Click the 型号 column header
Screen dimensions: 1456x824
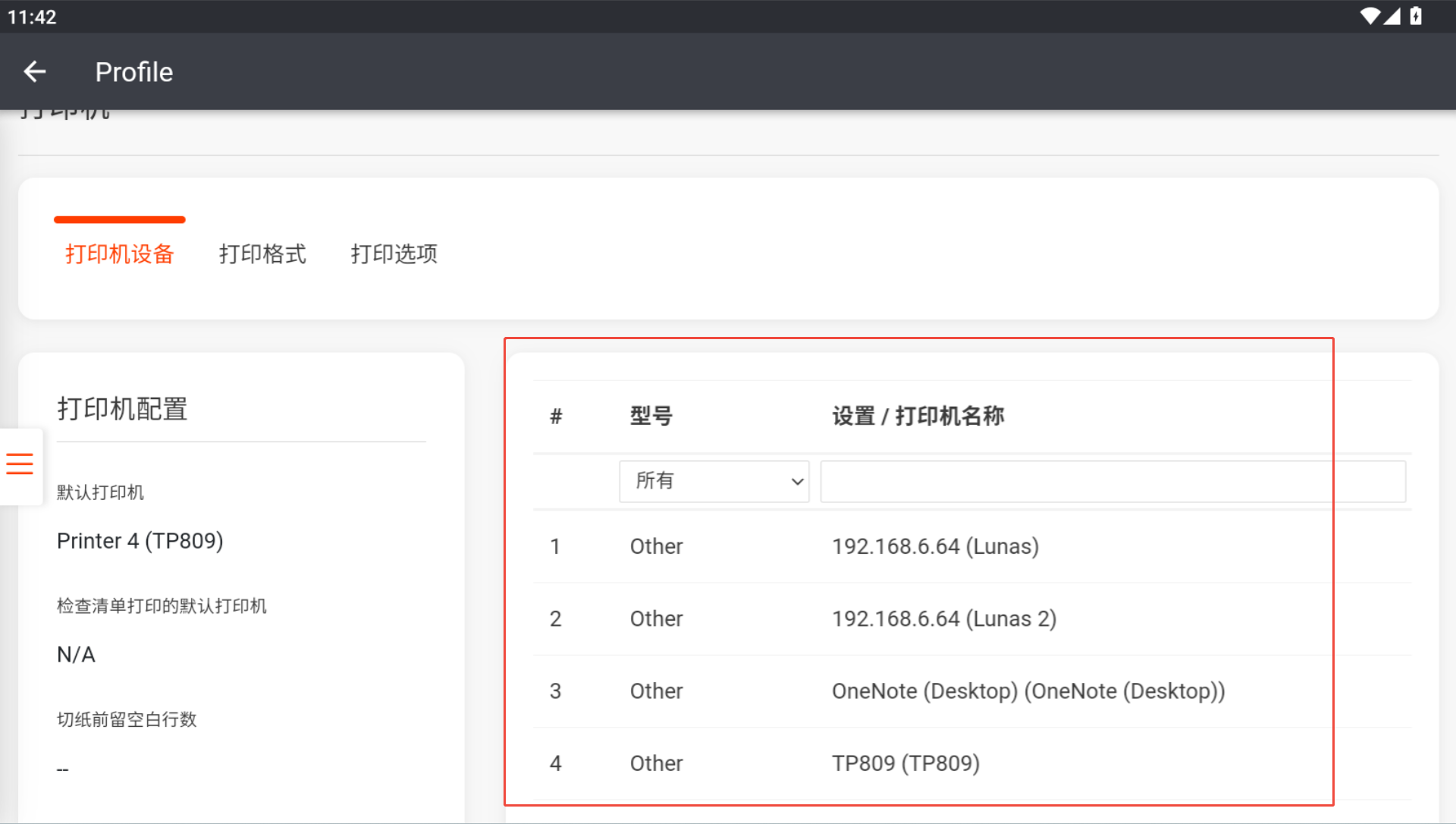pyautogui.click(x=651, y=416)
